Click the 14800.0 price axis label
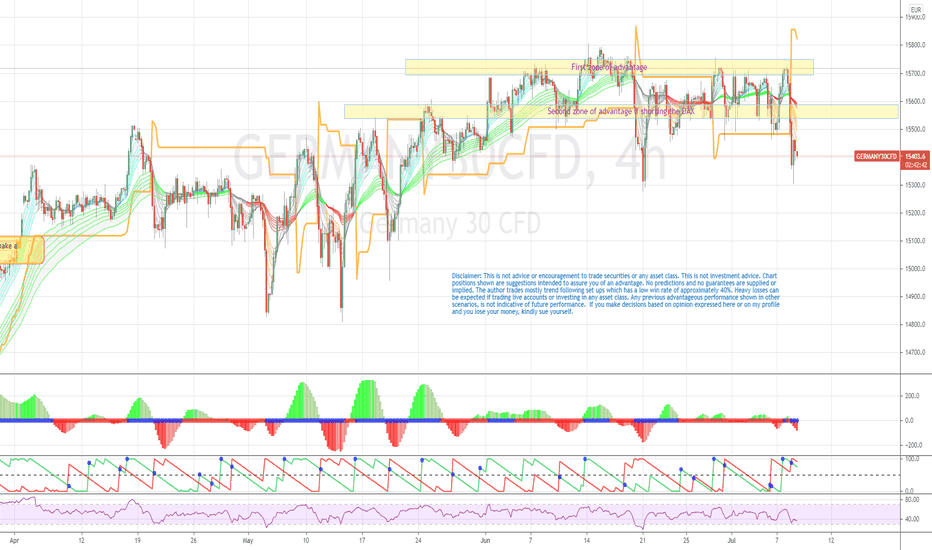932x550 pixels. (x=915, y=325)
